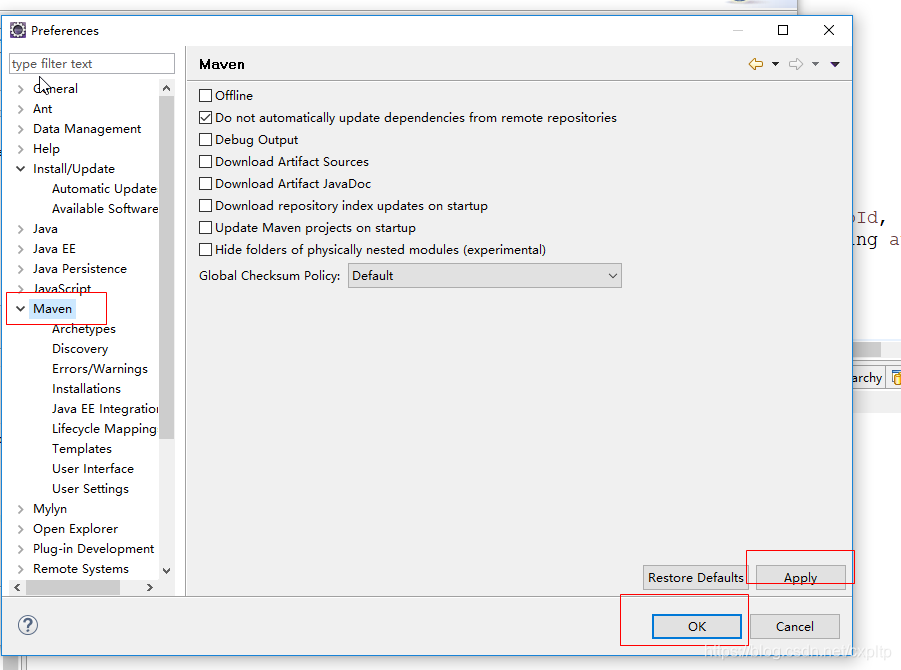
Task: Select Automatic Updates preference page
Action: [x=105, y=188]
